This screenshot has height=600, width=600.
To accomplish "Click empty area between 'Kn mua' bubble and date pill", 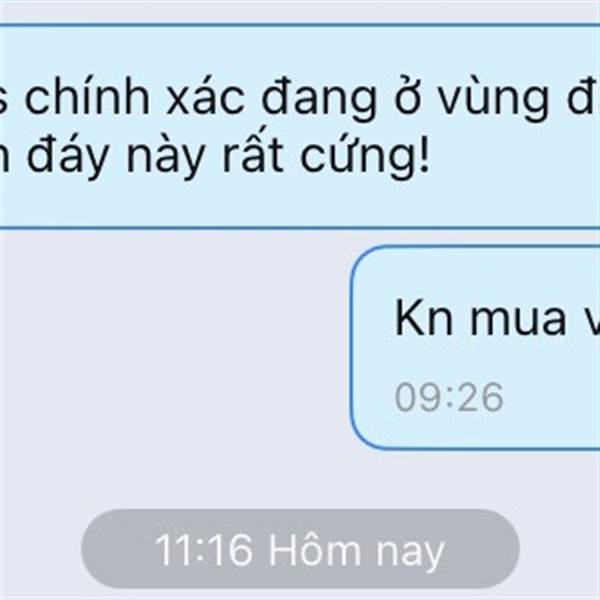I will coord(300,478).
